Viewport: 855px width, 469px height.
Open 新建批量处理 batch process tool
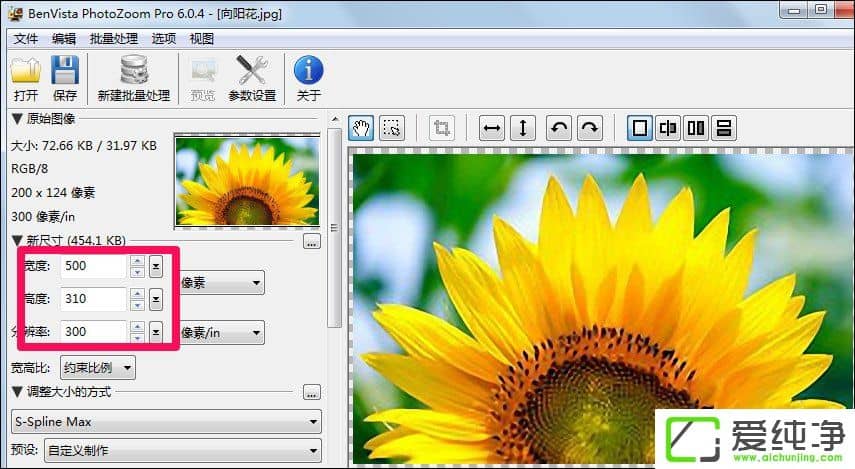(133, 73)
